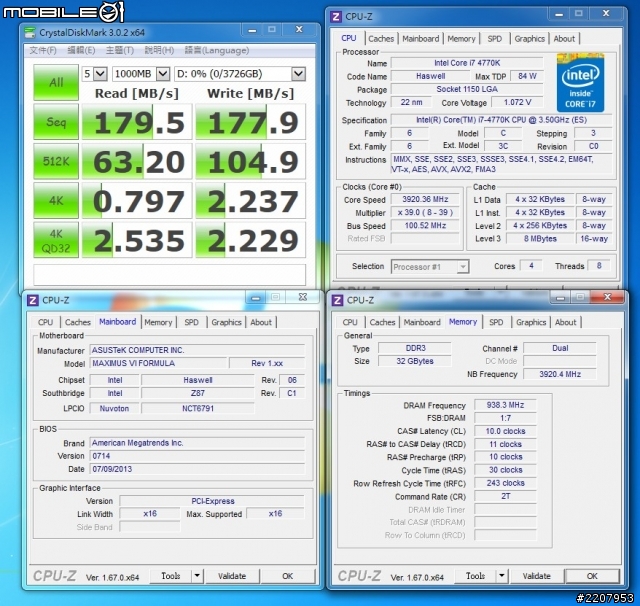640x606 pixels.
Task: Open the test count dropdown showing 5
Action: (x=95, y=74)
